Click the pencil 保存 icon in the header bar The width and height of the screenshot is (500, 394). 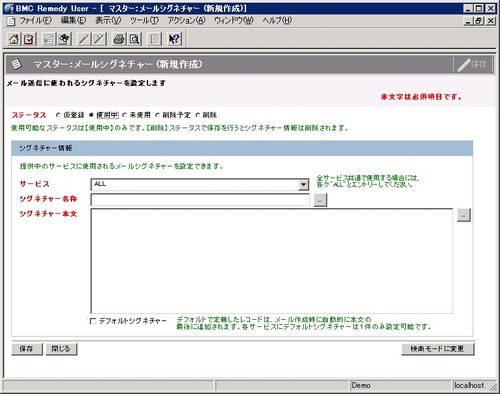472,65
